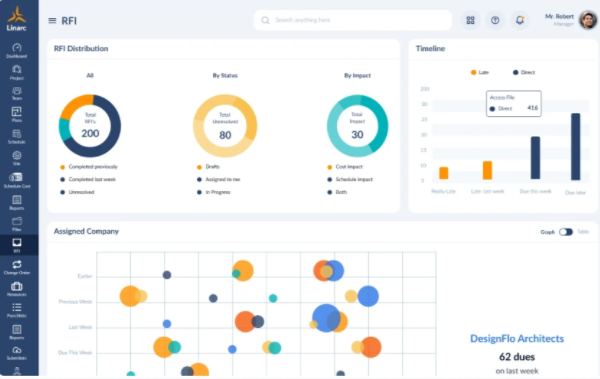Click the '416' tooltip value
The width and height of the screenshot is (600, 379).
click(x=533, y=108)
